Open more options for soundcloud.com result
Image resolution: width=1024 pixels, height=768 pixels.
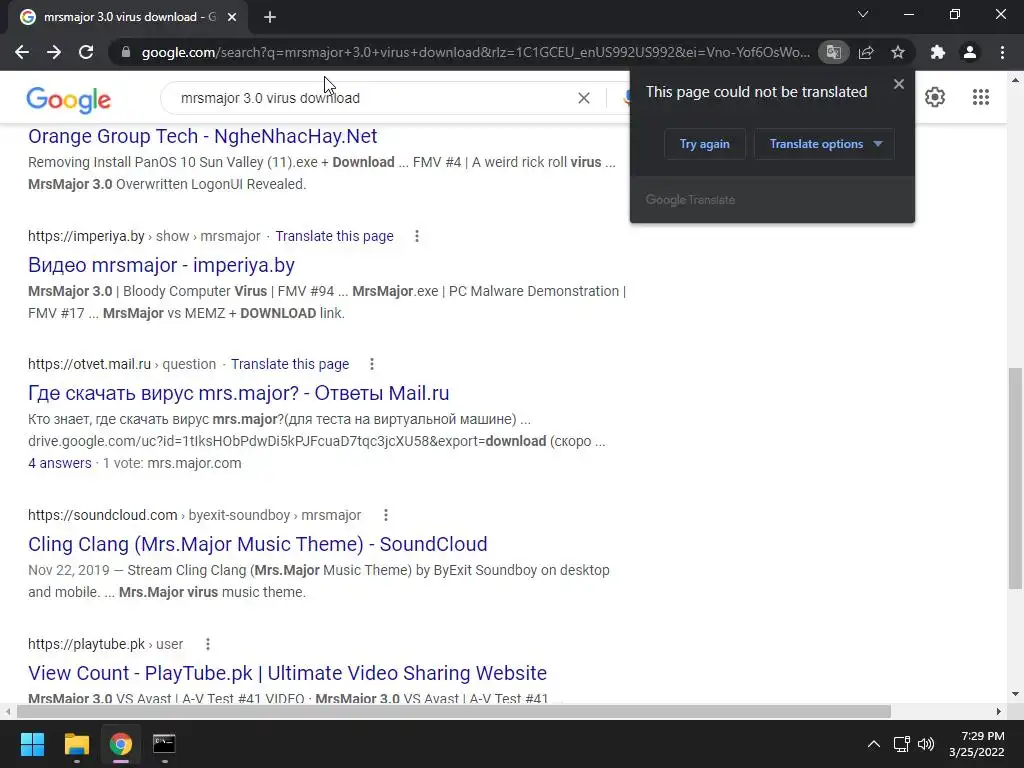point(386,515)
